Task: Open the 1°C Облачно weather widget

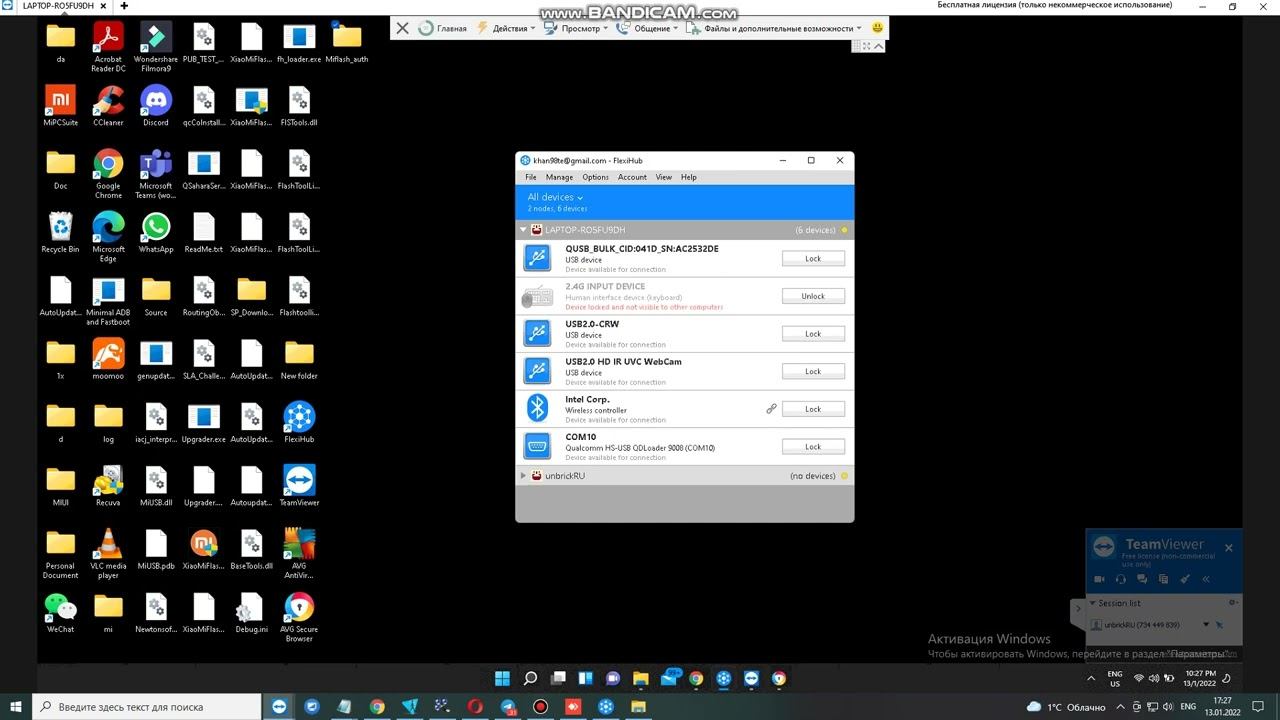Action: [x=1066, y=707]
